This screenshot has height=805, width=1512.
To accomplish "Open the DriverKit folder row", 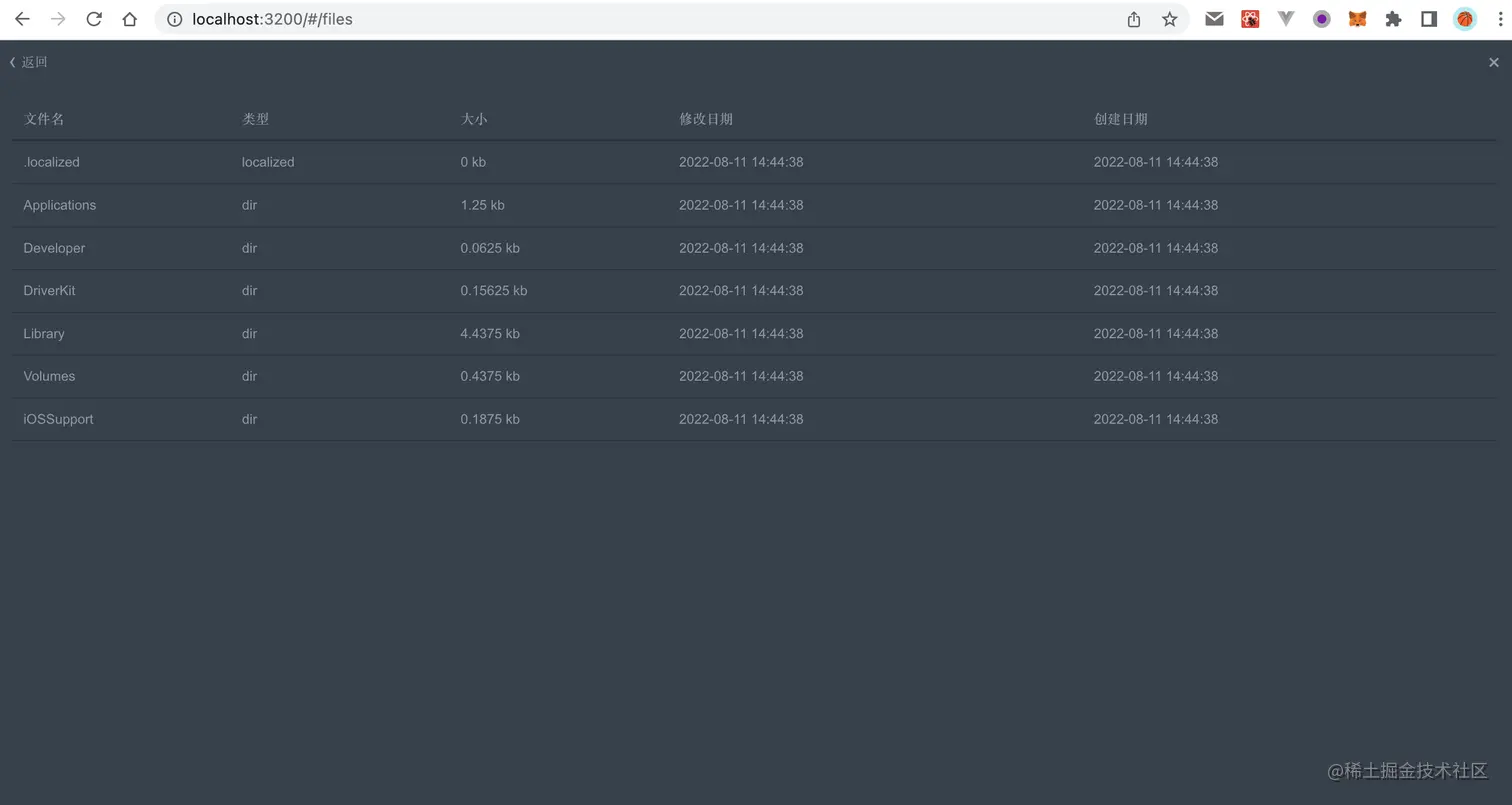I will point(754,291).
